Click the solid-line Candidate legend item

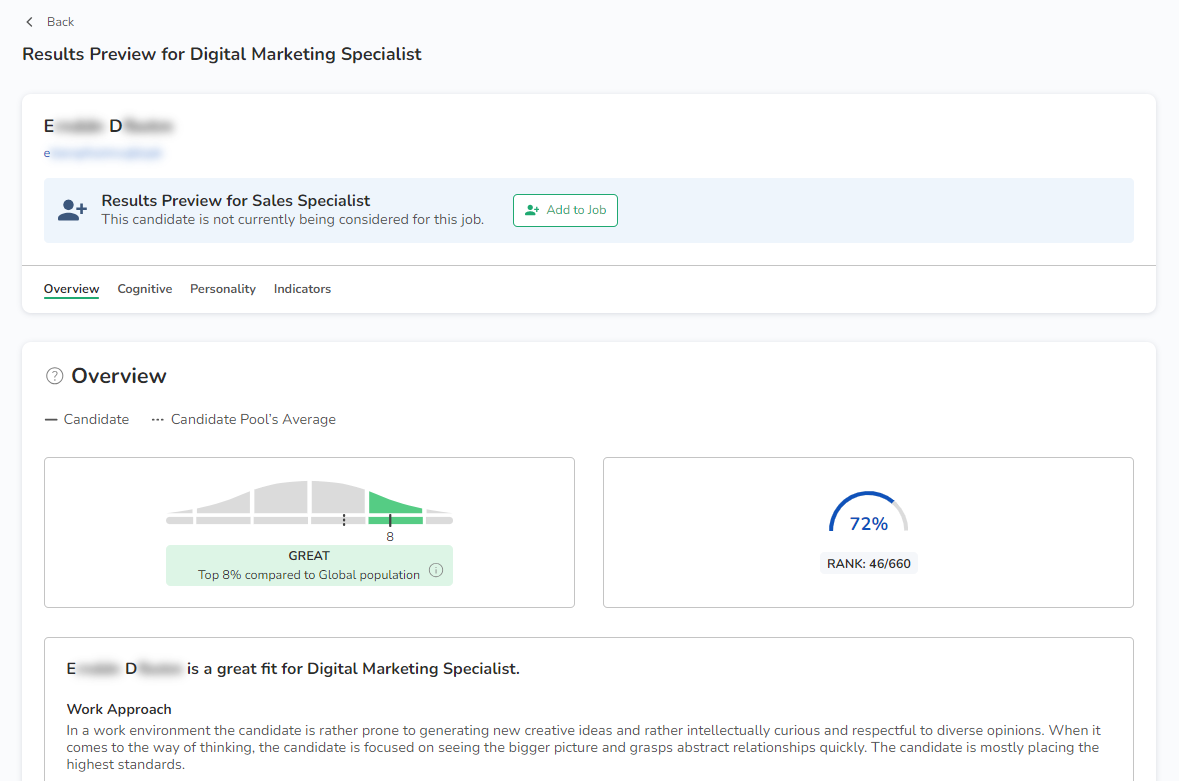[x=87, y=419]
